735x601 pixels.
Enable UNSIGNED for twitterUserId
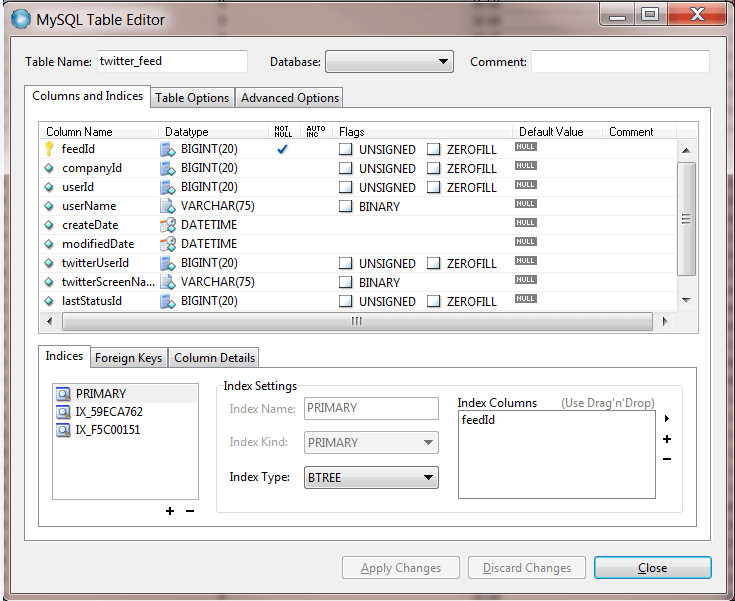coord(345,263)
